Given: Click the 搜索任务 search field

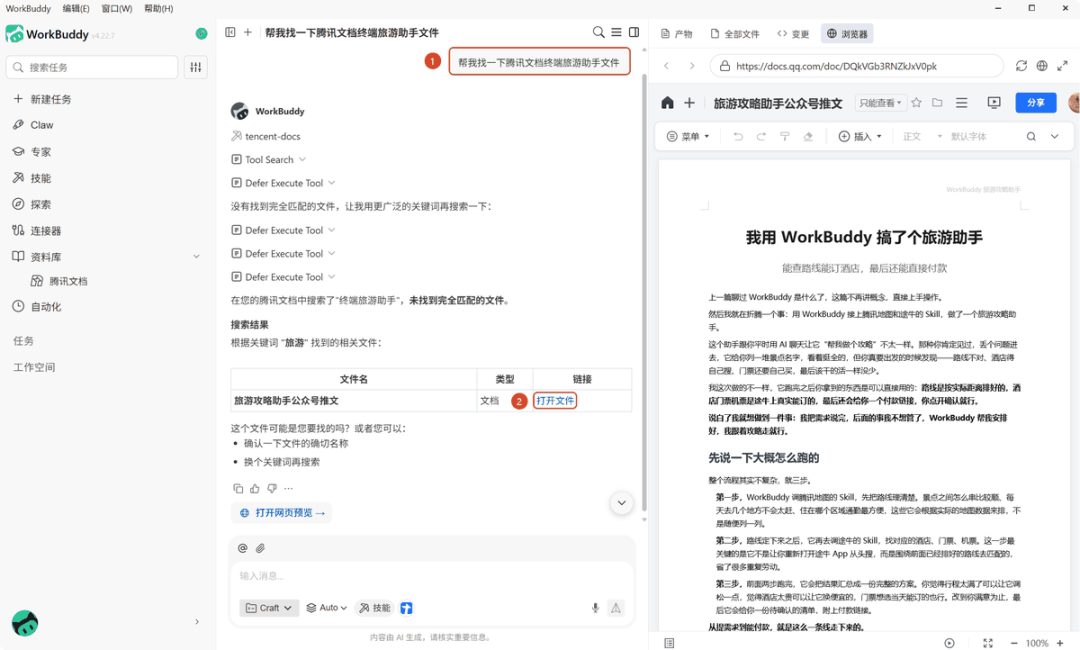Looking at the screenshot, I should click(92, 67).
